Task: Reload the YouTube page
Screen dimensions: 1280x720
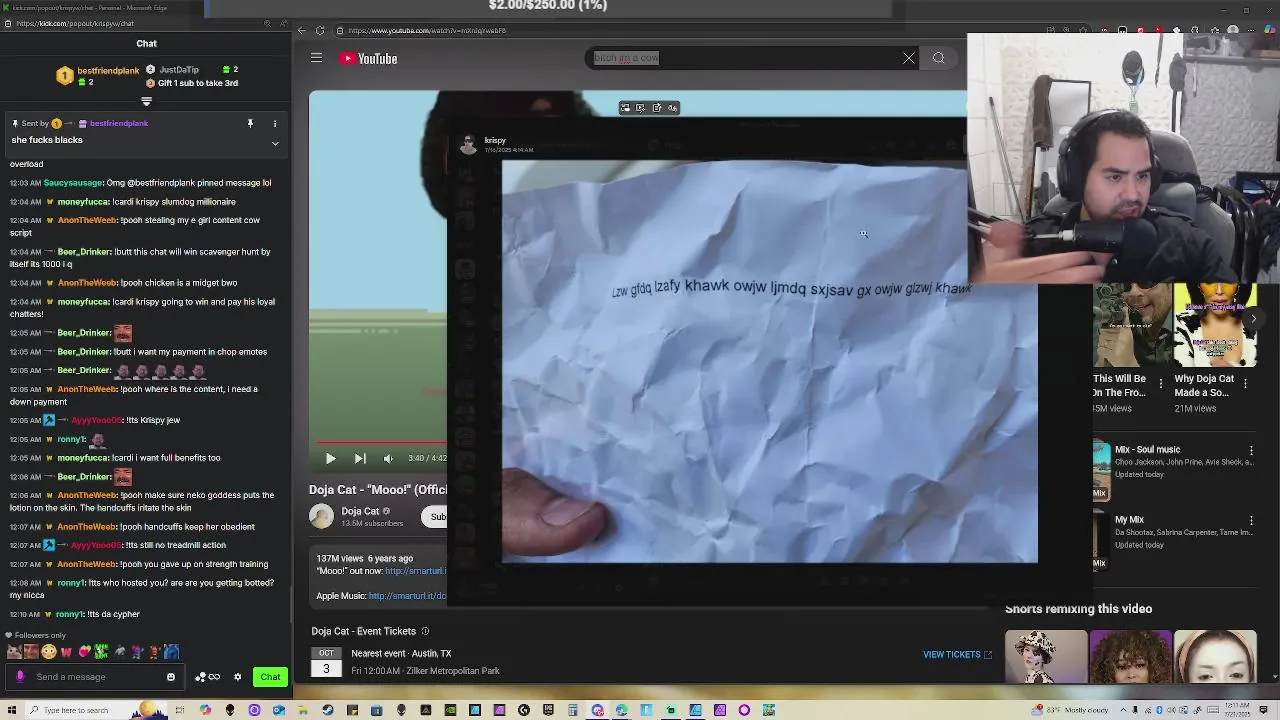Action: point(320,31)
